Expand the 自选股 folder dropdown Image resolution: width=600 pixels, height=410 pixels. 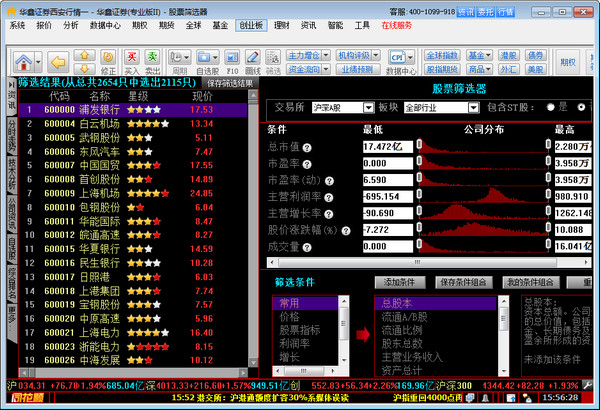215,57
